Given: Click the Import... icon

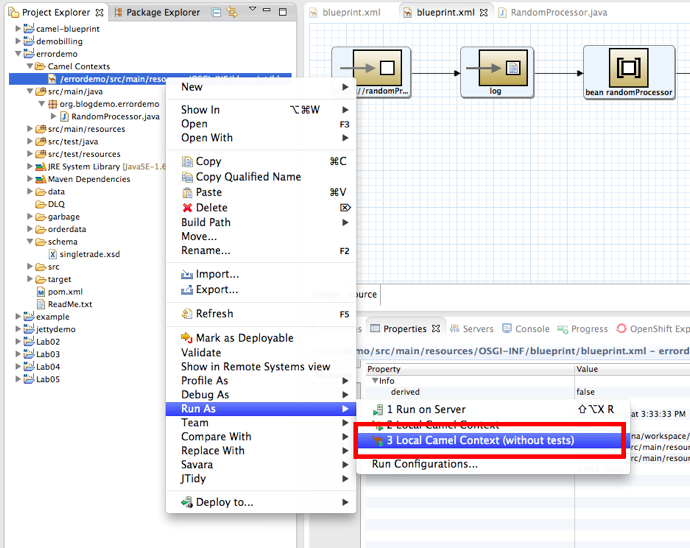Looking at the screenshot, I should [x=187, y=274].
